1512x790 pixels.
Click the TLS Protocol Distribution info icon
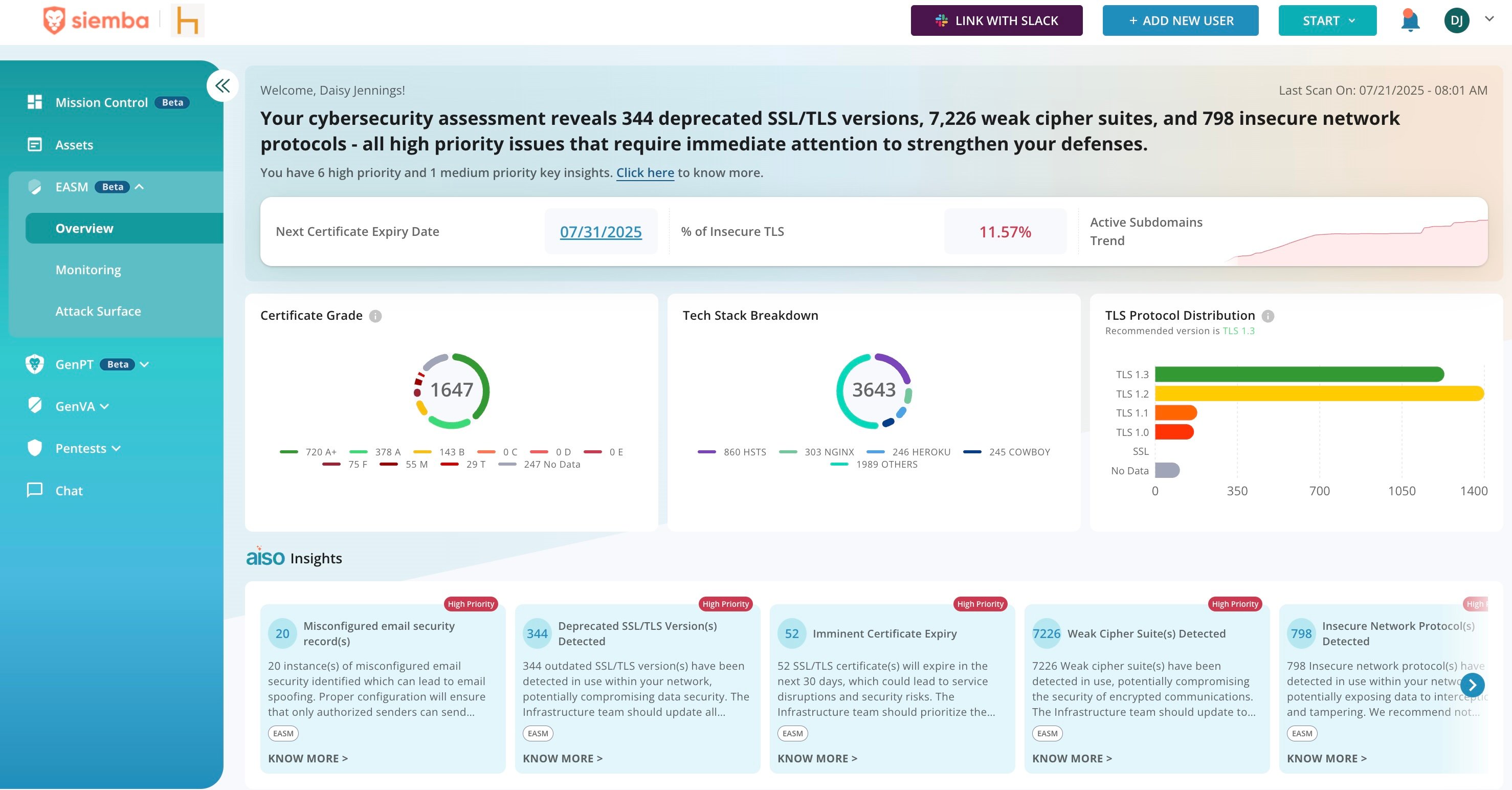click(1268, 316)
